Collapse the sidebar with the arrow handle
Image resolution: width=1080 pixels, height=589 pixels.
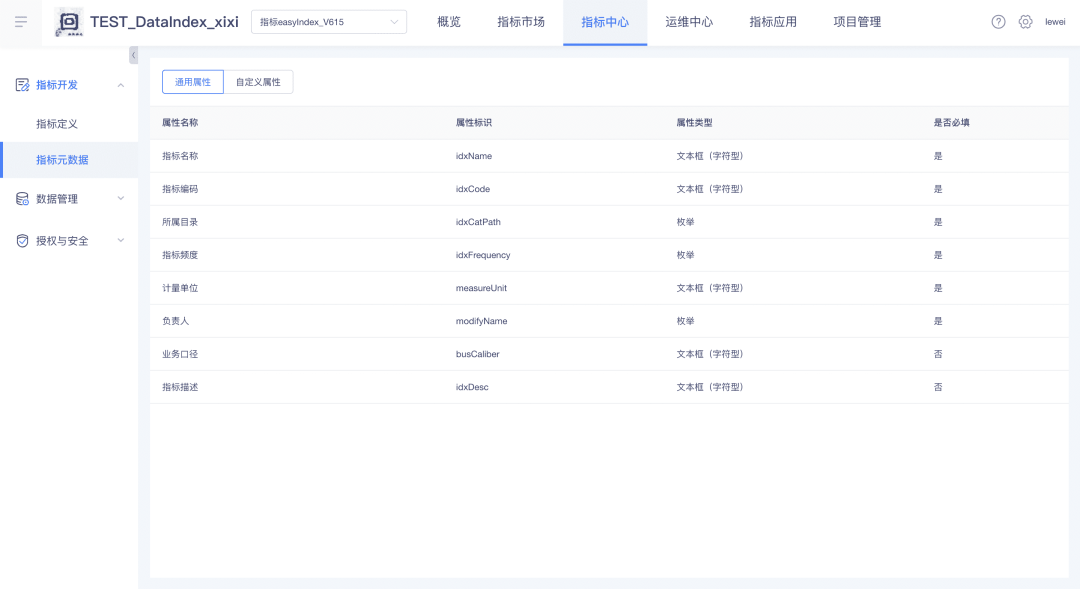(134, 55)
